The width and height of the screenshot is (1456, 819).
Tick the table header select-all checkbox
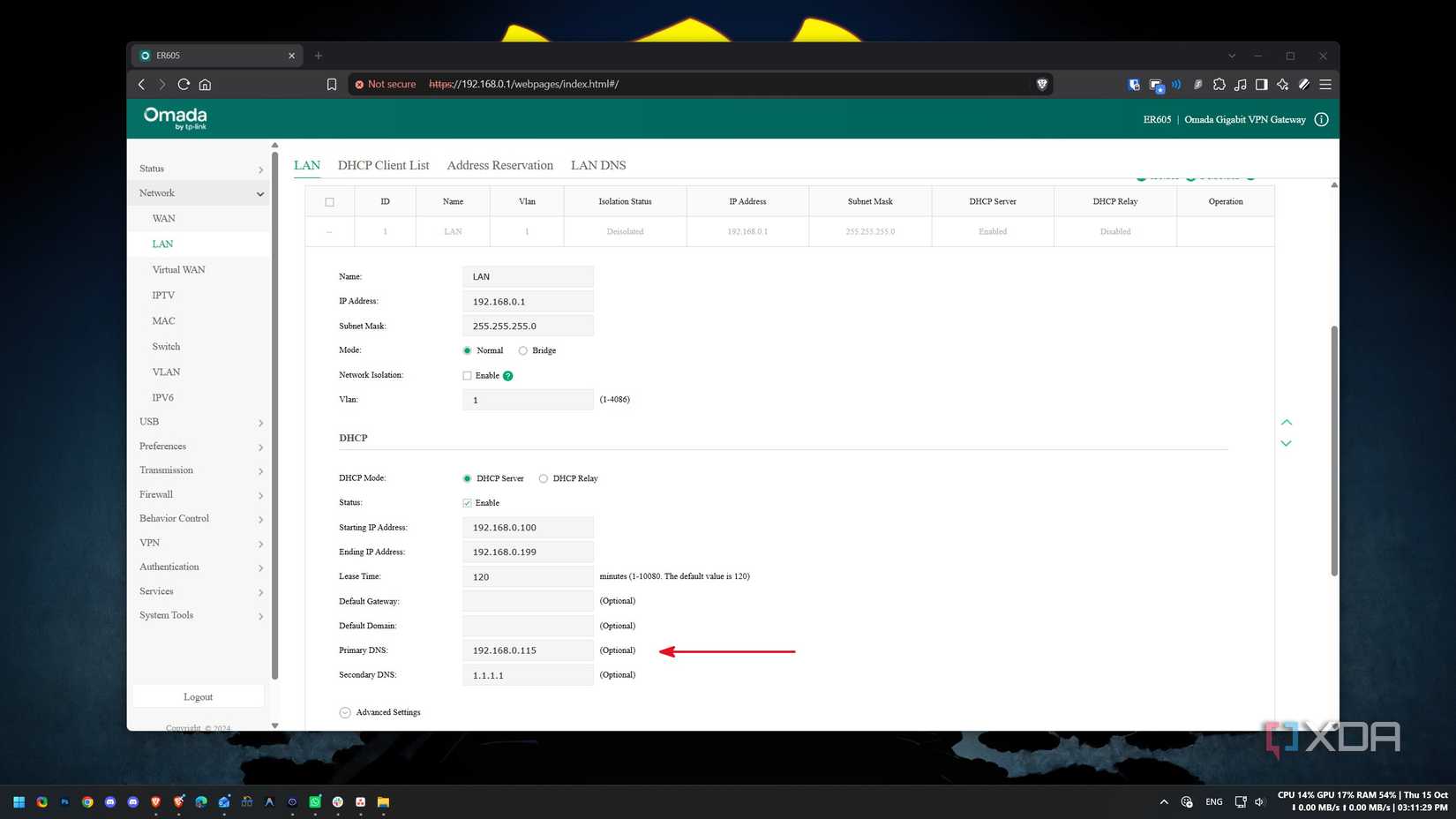pyautogui.click(x=329, y=202)
